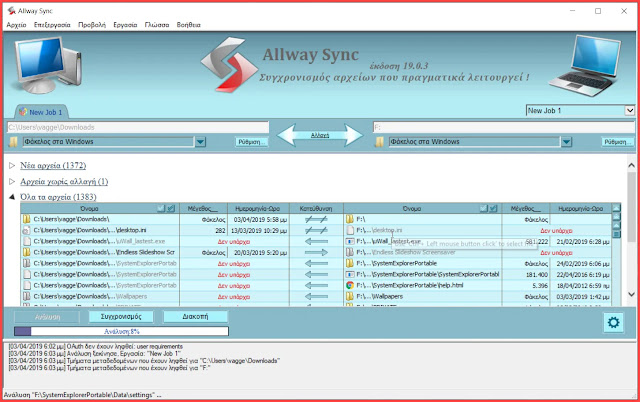The image size is (640, 402).
Task: Click date cell 18/04/2012 6:59 πμ
Action: 583,285
